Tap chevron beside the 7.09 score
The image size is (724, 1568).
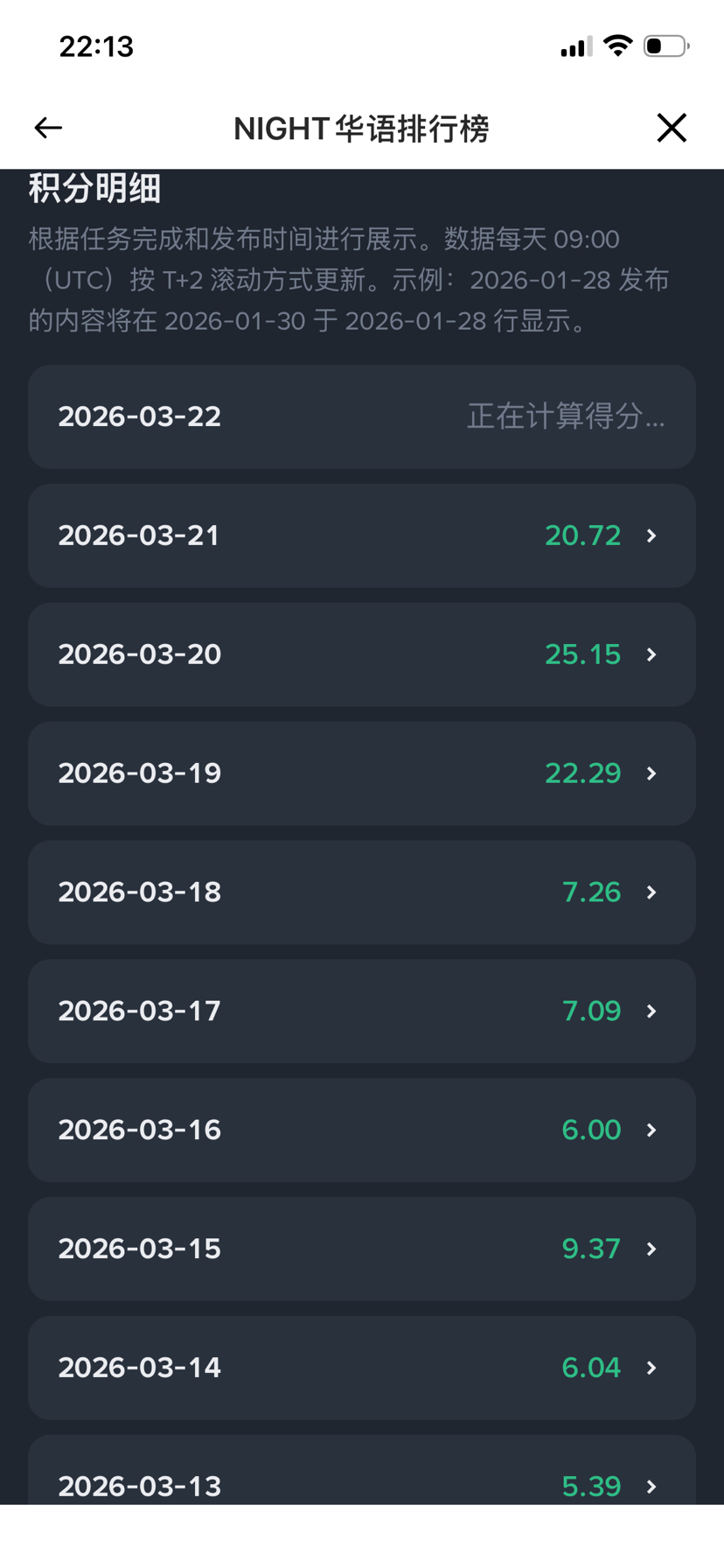coord(651,1011)
